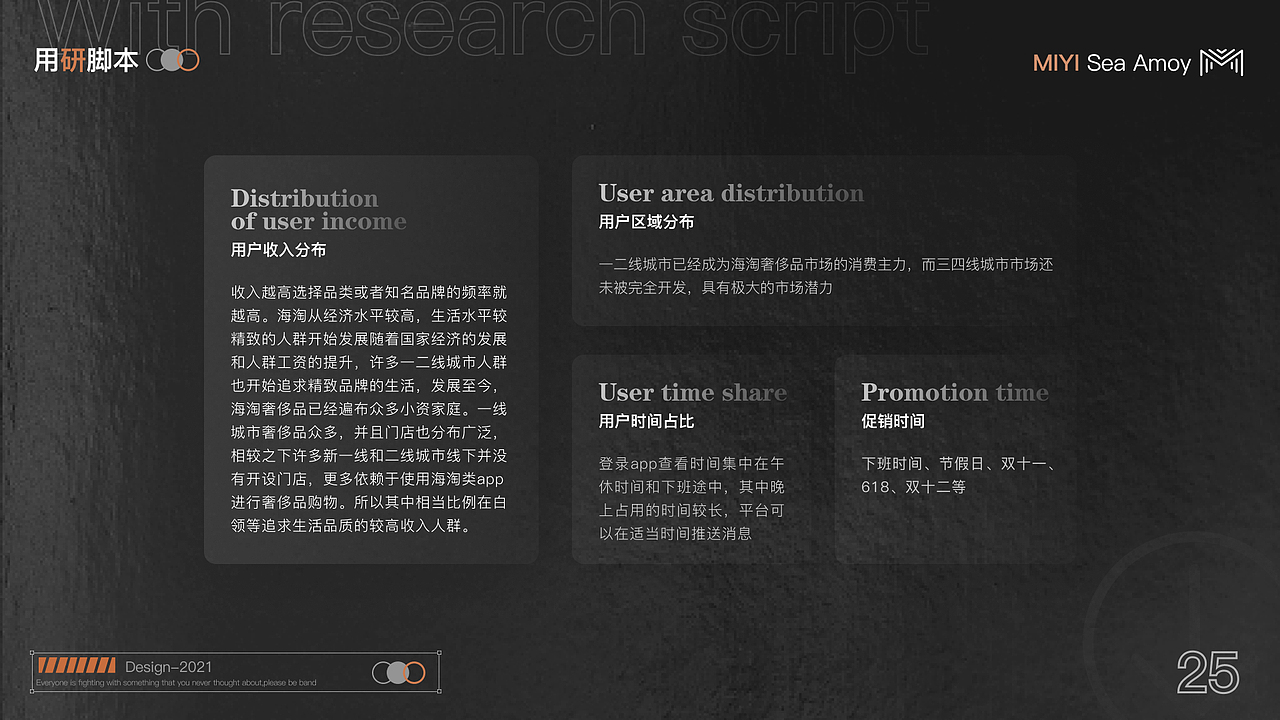This screenshot has height=720, width=1280.
Task: Click the 用户收入分布 subtitle
Action: pyautogui.click(x=278, y=250)
